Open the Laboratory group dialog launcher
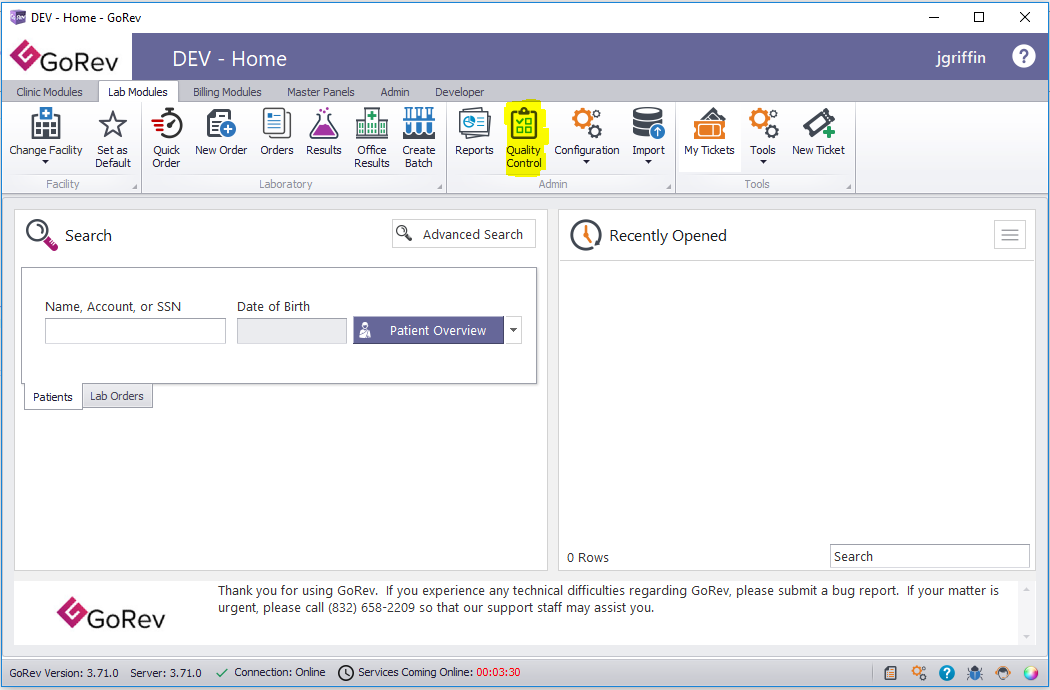Screen dimensions: 1050x690 (x=440, y=186)
